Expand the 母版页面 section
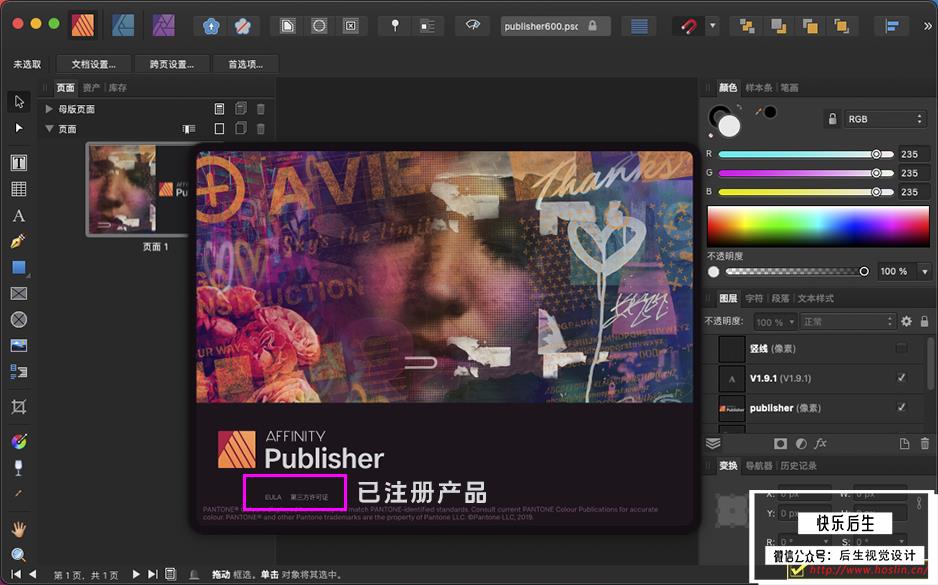 (49, 109)
